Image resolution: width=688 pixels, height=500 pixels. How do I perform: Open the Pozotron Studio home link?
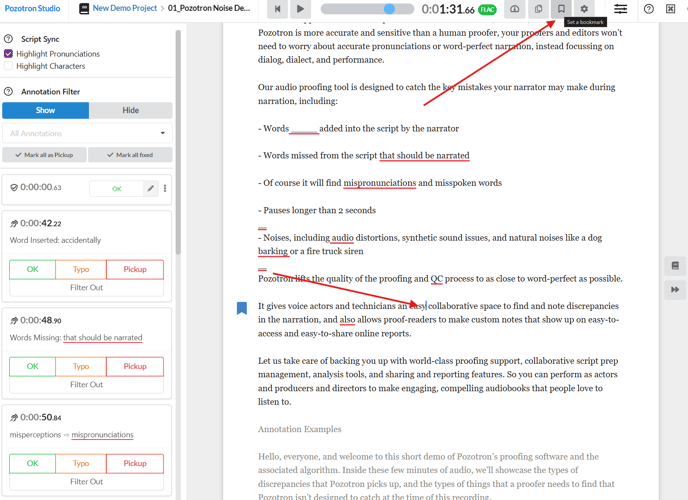(32, 8)
